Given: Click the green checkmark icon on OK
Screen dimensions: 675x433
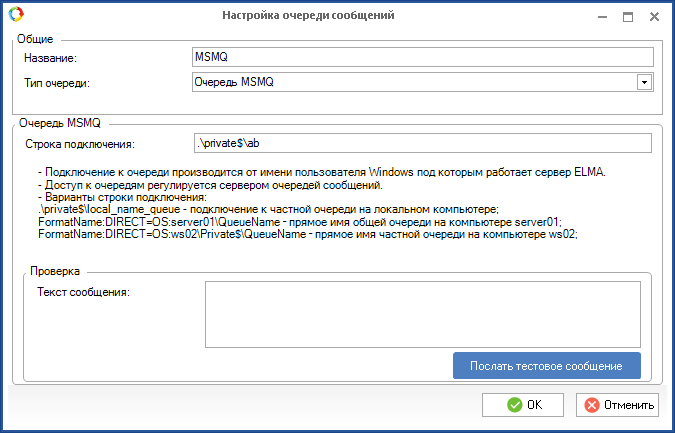Looking at the screenshot, I should 514,405.
